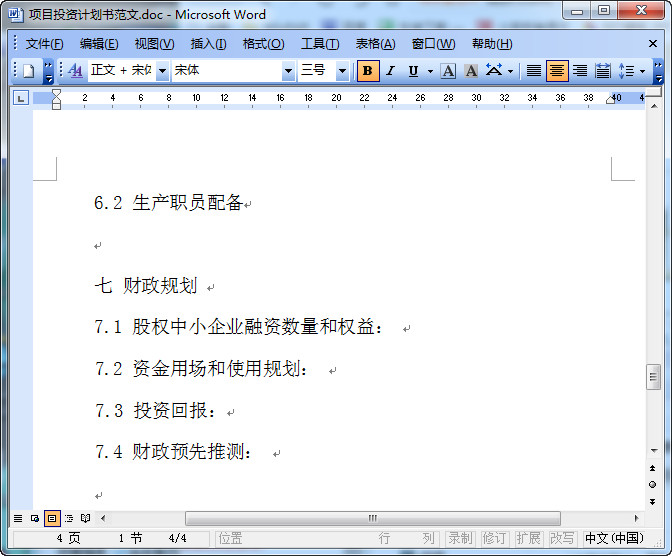Toggle Center alignment
This screenshot has height=556, width=672.
coord(557,71)
